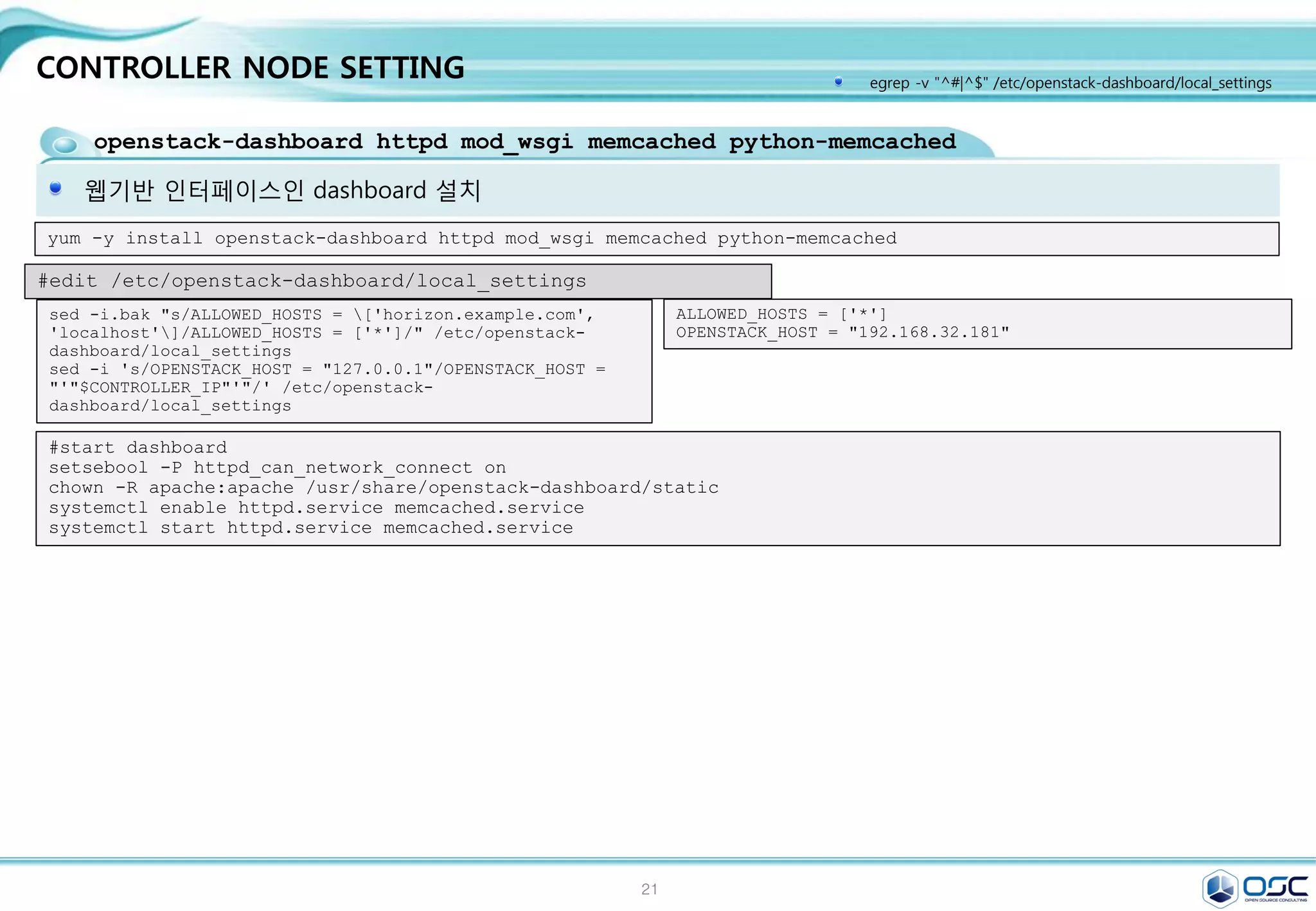Click the oval icon beside openstack-dashboard heading
The image size is (1316, 911).
click(64, 145)
